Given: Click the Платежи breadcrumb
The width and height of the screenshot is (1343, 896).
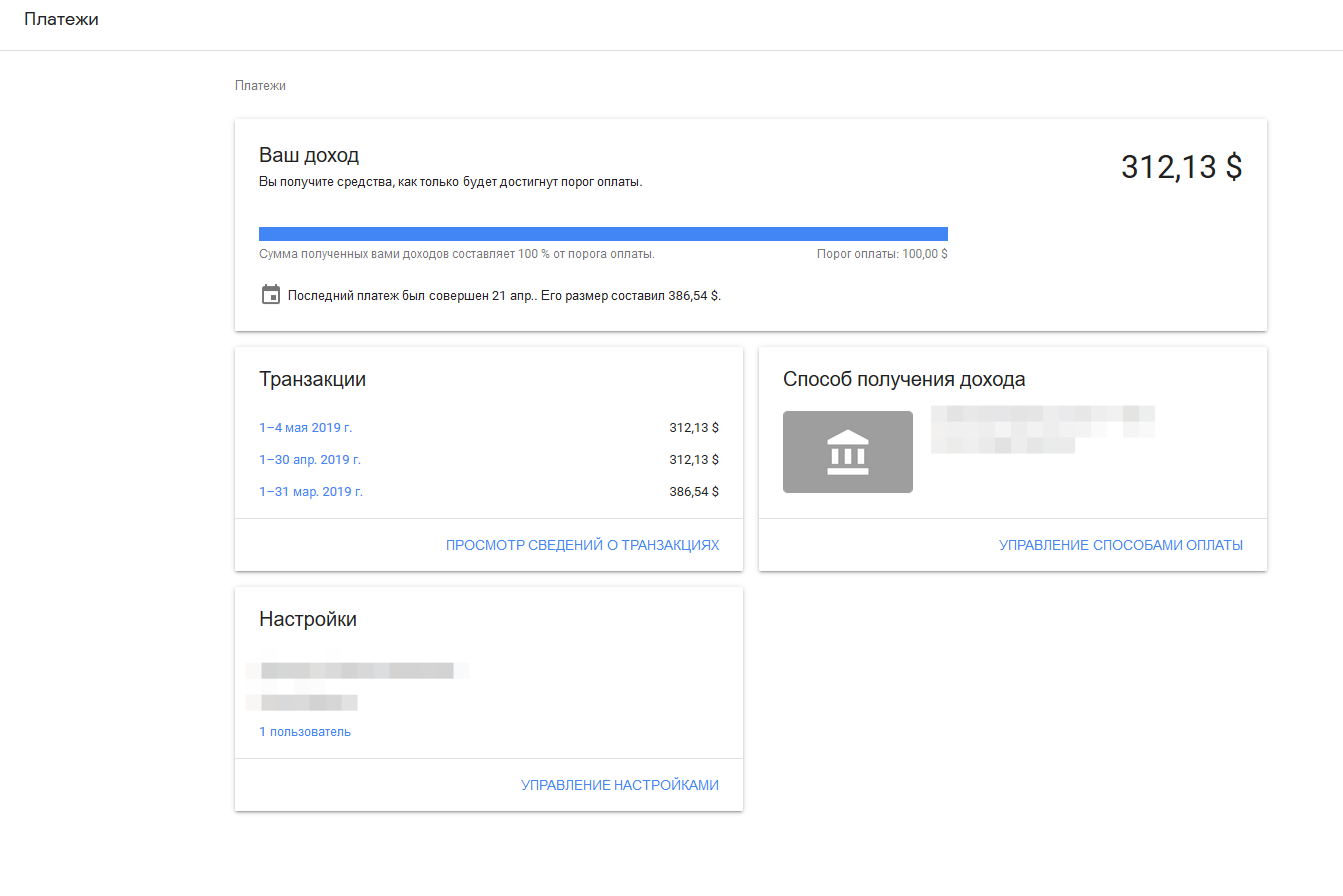Looking at the screenshot, I should click(260, 86).
